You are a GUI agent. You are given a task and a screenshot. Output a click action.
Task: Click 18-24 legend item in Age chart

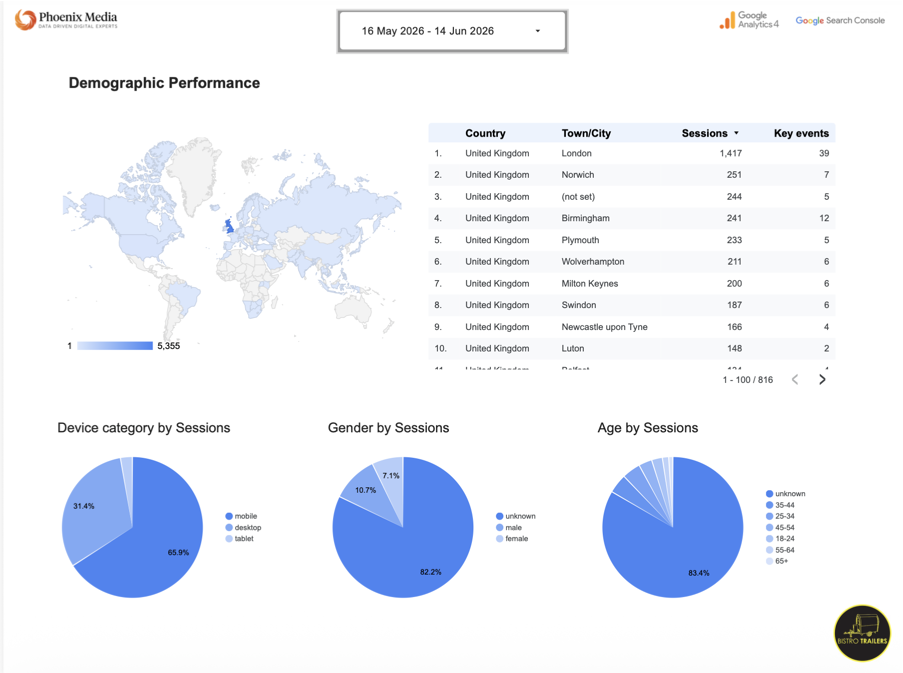780,538
